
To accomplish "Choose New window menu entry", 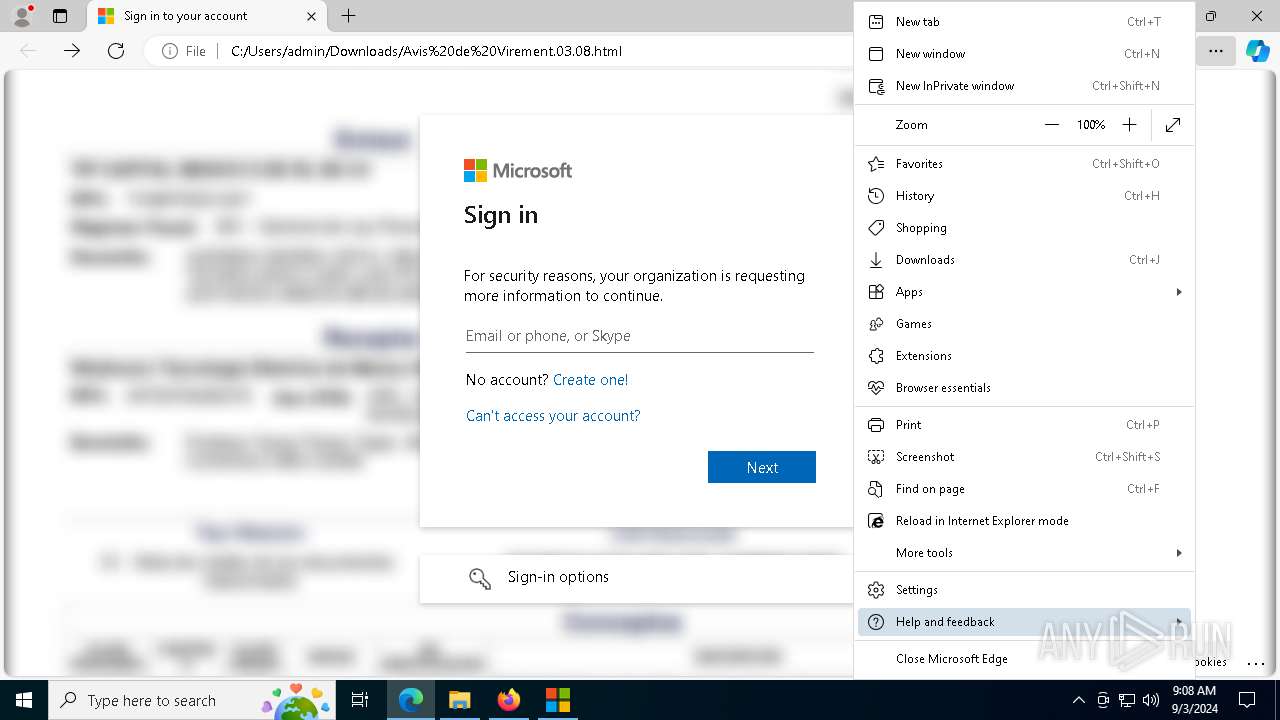I will click(x=1024, y=54).
